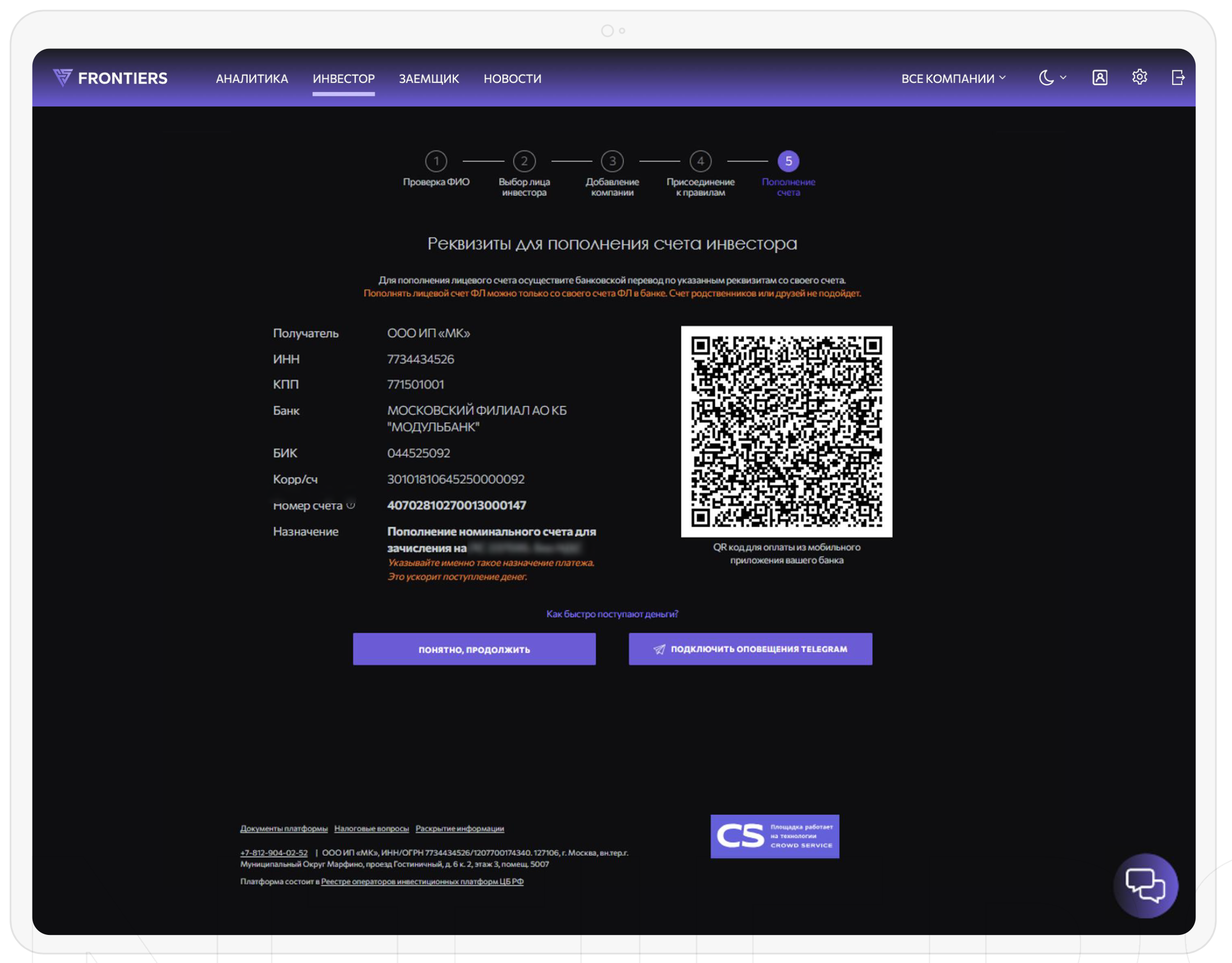The image size is (1232, 963).
Task: Toggle the dark mode moon icon
Action: 1046,77
